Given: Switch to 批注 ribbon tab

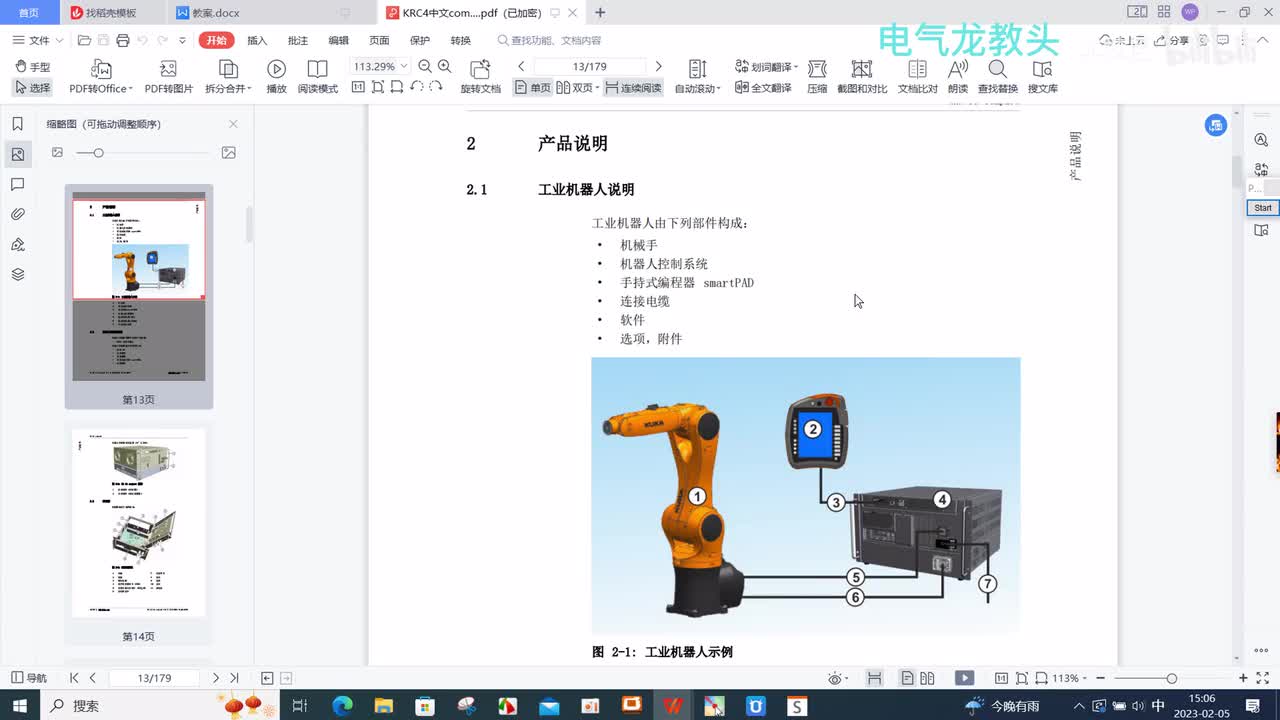Looking at the screenshot, I should click(x=298, y=40).
